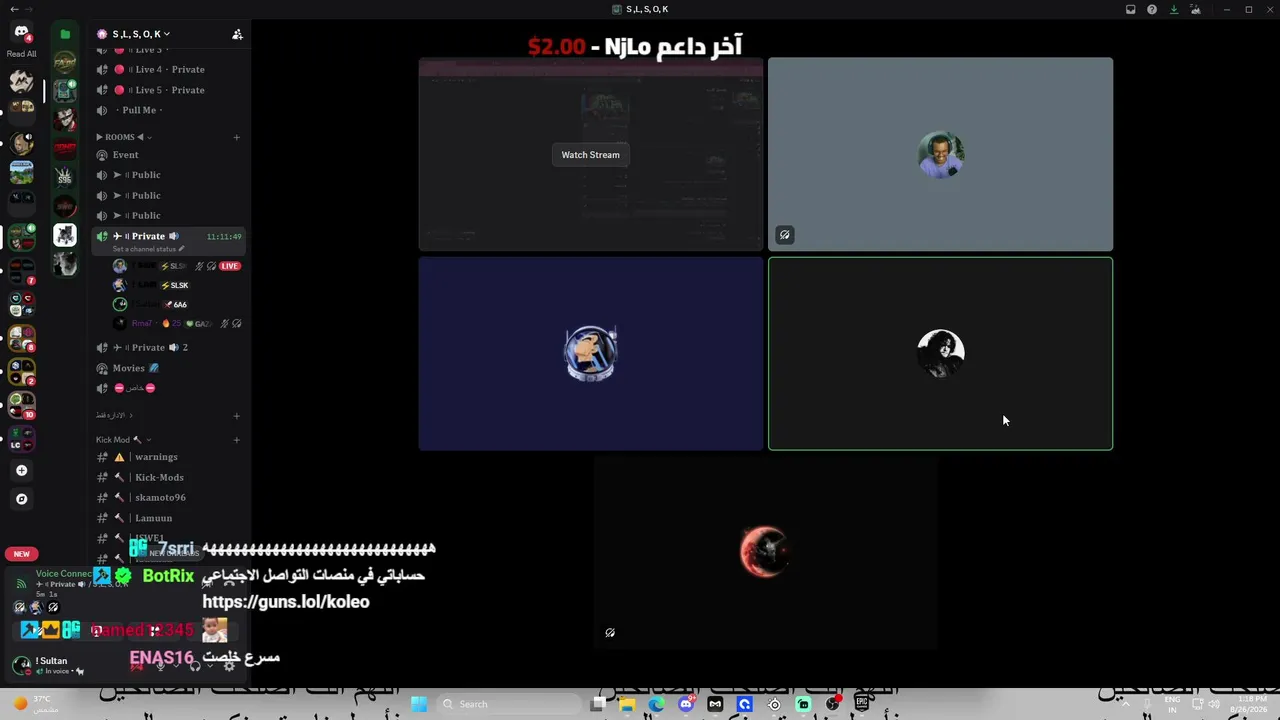Open the Kick-Mods text channel
Screen dimensions: 1280x720
coord(168,477)
